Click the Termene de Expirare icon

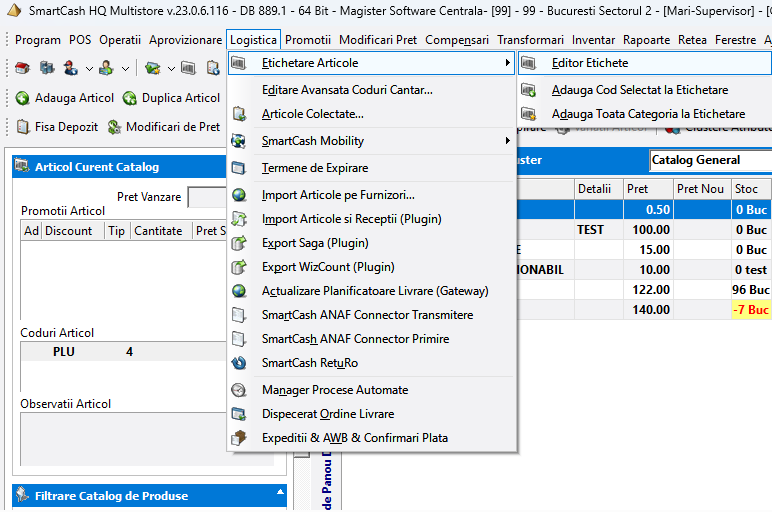coord(239,168)
